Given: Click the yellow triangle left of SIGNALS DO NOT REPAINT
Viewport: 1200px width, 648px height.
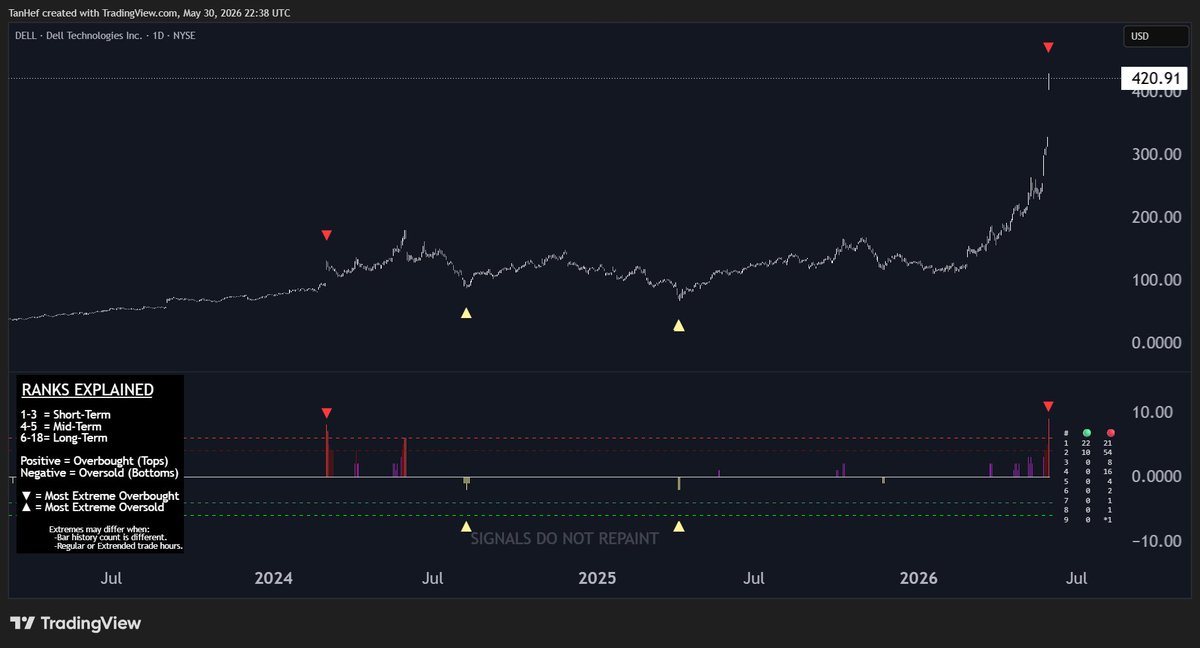Looking at the screenshot, I should [465, 526].
